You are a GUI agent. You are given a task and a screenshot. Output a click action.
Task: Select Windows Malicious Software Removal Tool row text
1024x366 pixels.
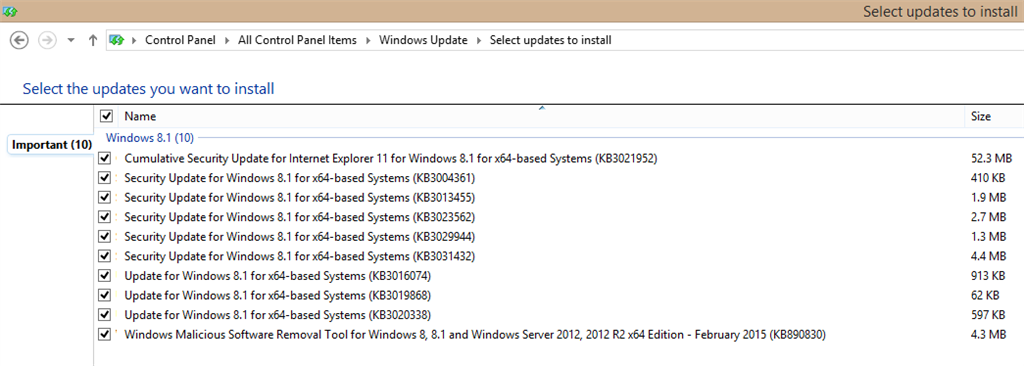tap(475, 335)
